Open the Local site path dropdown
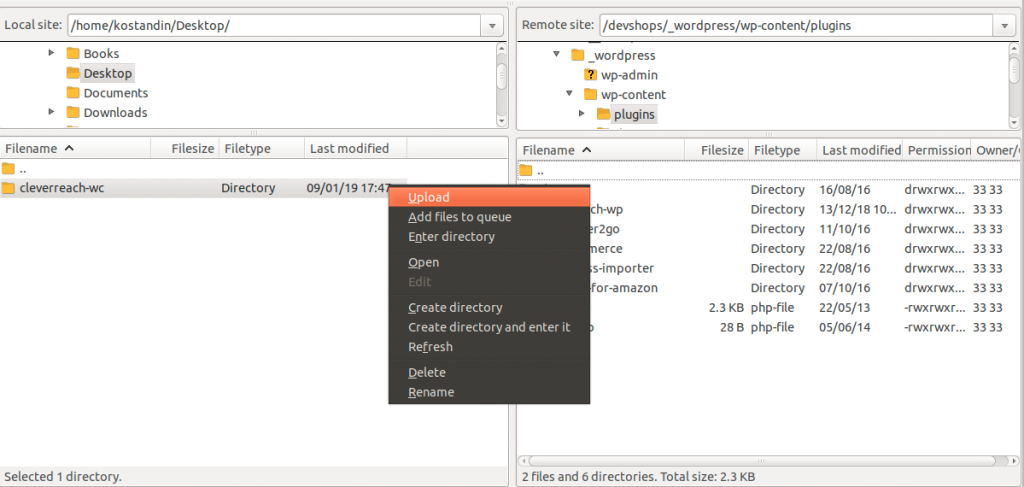Screen dimensions: 1024x487 [x=493, y=25]
